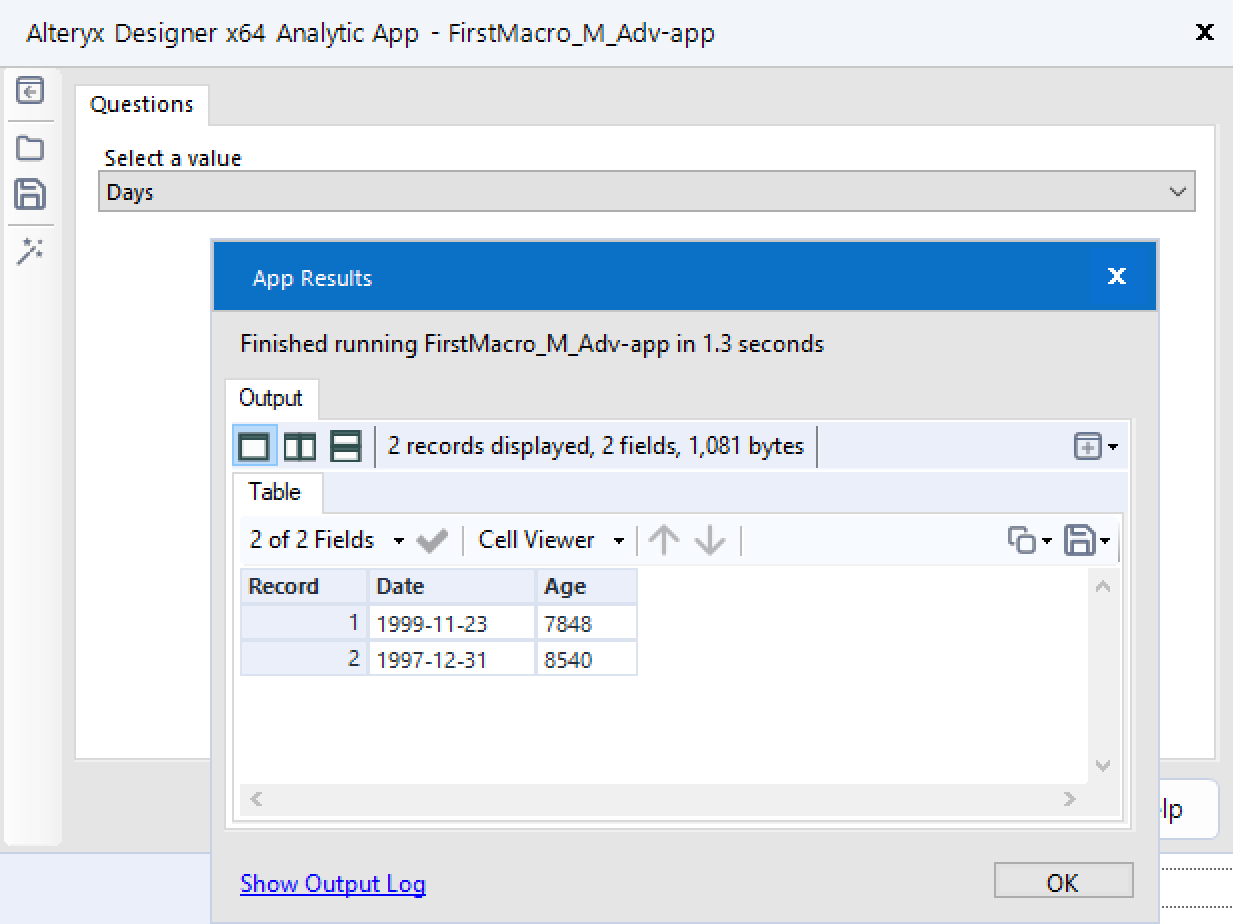
Task: Open the Cell Viewer dropdown
Action: pyautogui.click(x=550, y=541)
